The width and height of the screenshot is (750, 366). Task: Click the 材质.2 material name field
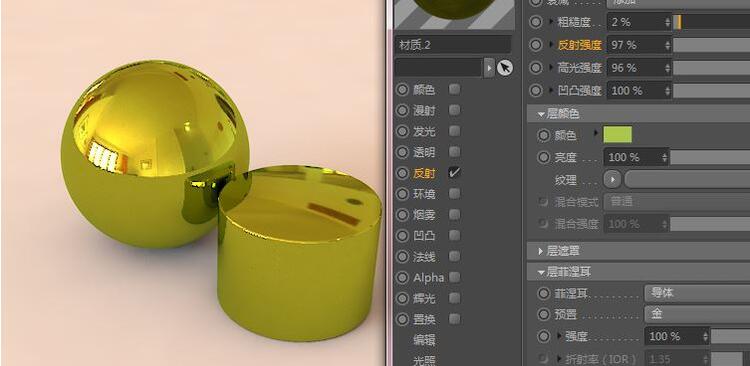[x=453, y=44]
